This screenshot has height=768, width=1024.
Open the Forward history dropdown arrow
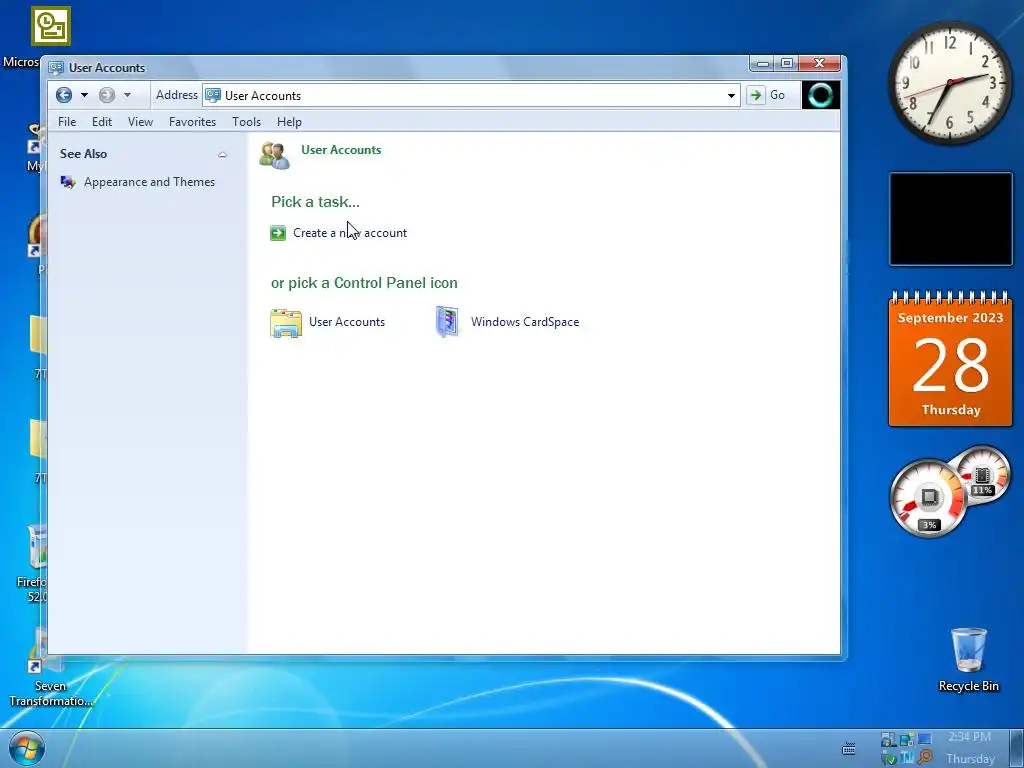[127, 95]
